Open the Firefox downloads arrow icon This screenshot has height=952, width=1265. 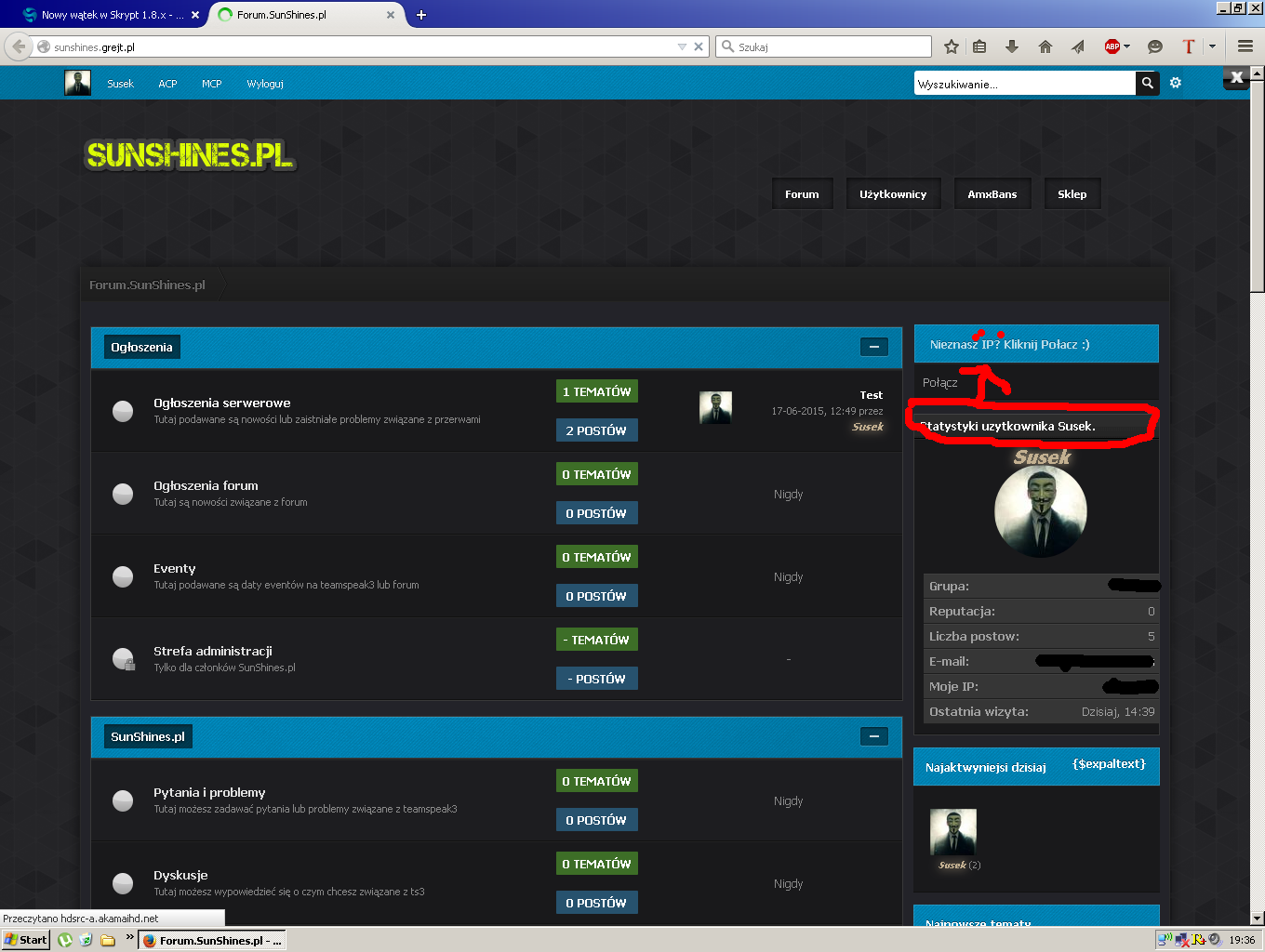click(1012, 46)
